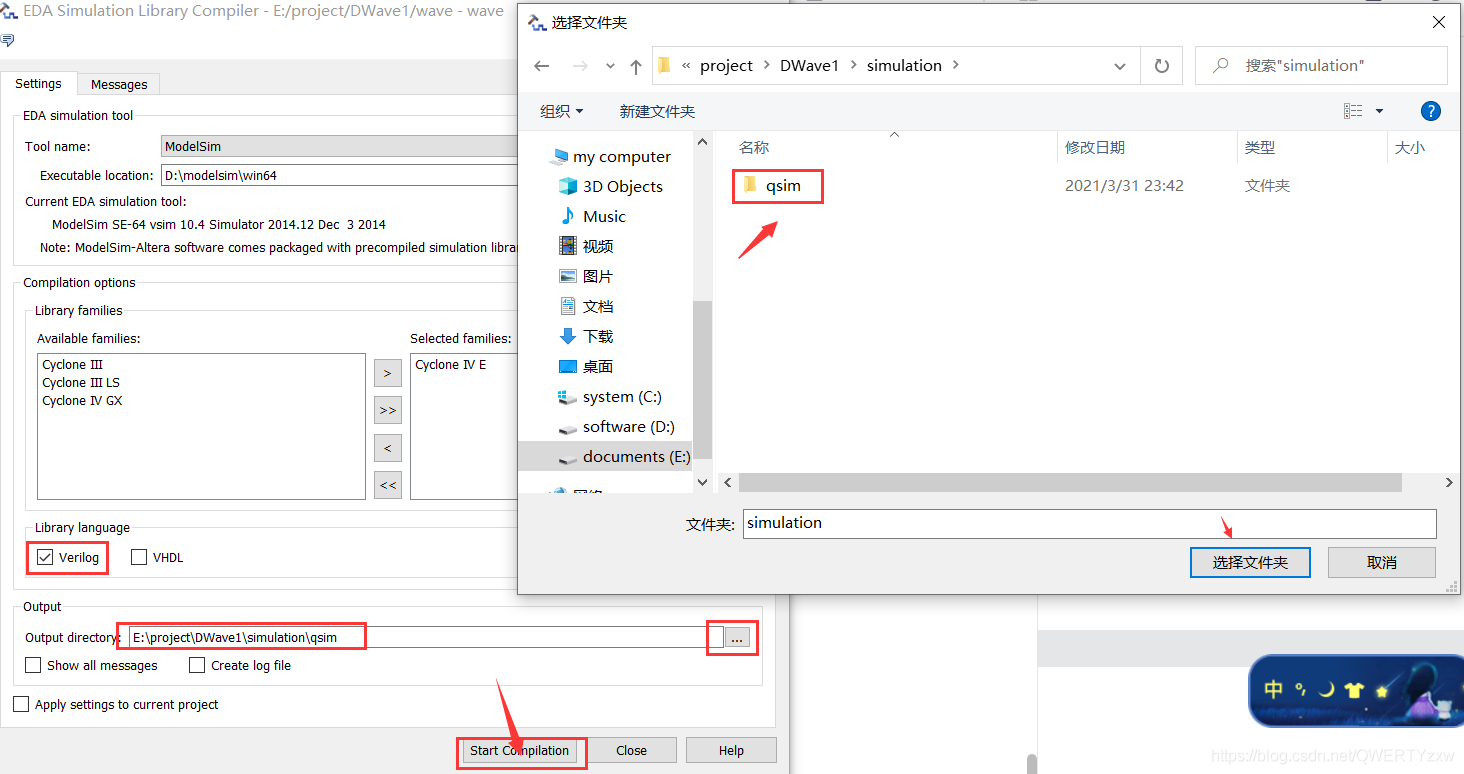This screenshot has width=1464, height=774.
Task: Confirm with 选择文件夹 button
Action: pyautogui.click(x=1250, y=563)
